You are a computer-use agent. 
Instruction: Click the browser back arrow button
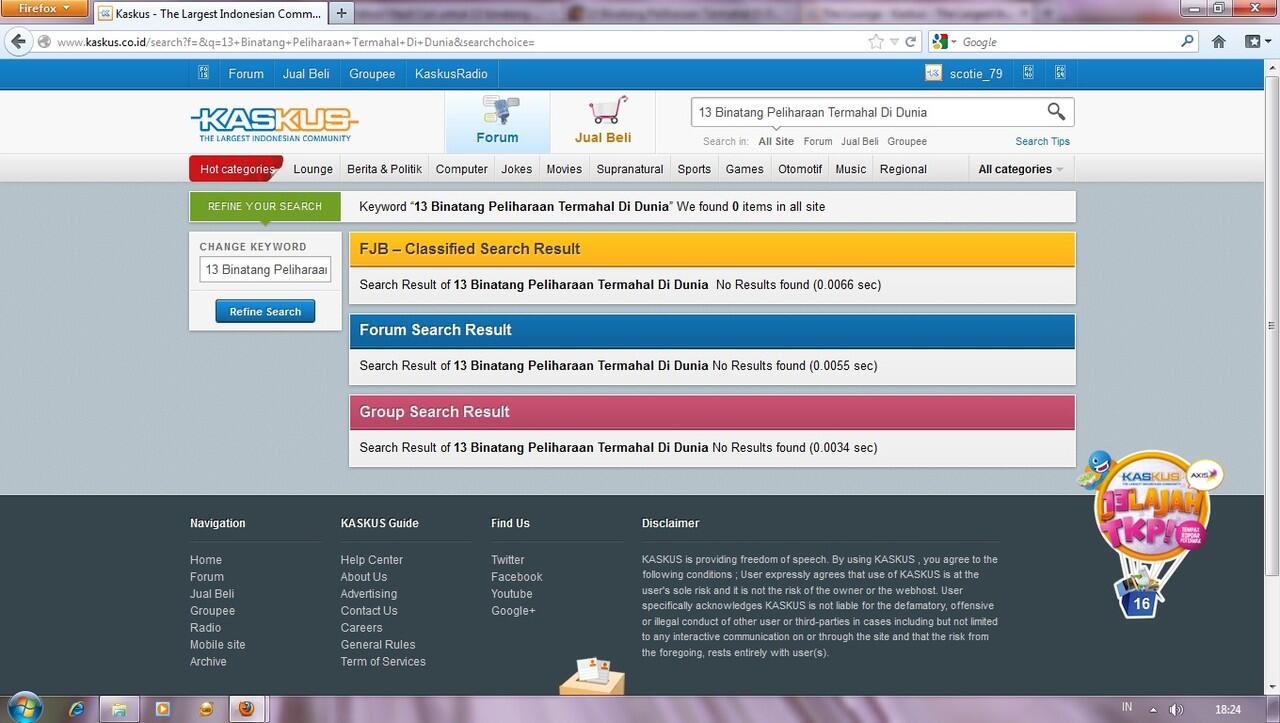click(18, 42)
